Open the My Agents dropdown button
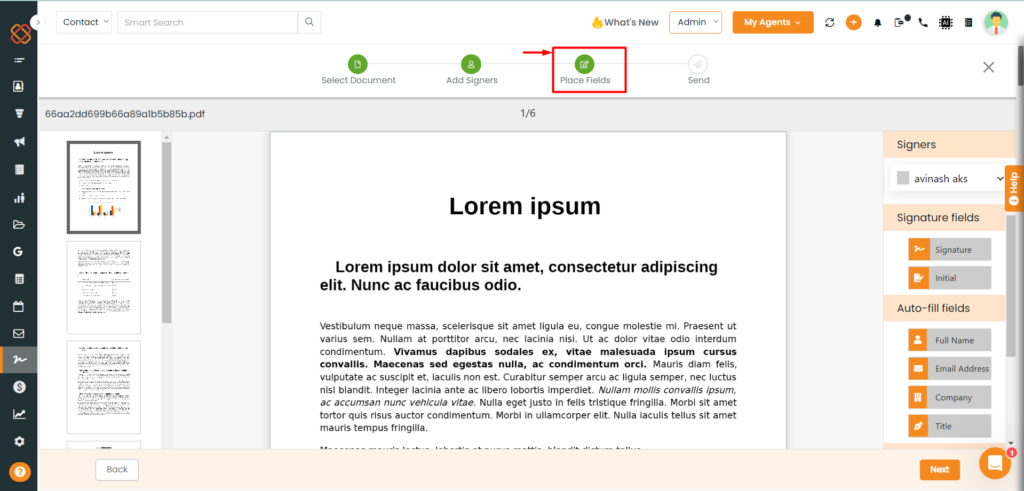 [x=773, y=22]
